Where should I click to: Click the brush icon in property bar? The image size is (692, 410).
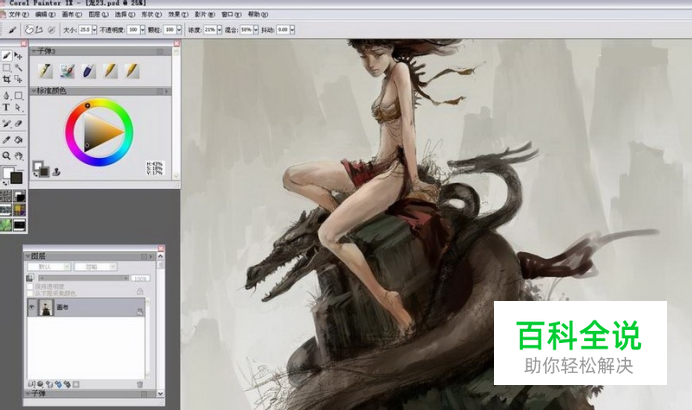[12, 30]
